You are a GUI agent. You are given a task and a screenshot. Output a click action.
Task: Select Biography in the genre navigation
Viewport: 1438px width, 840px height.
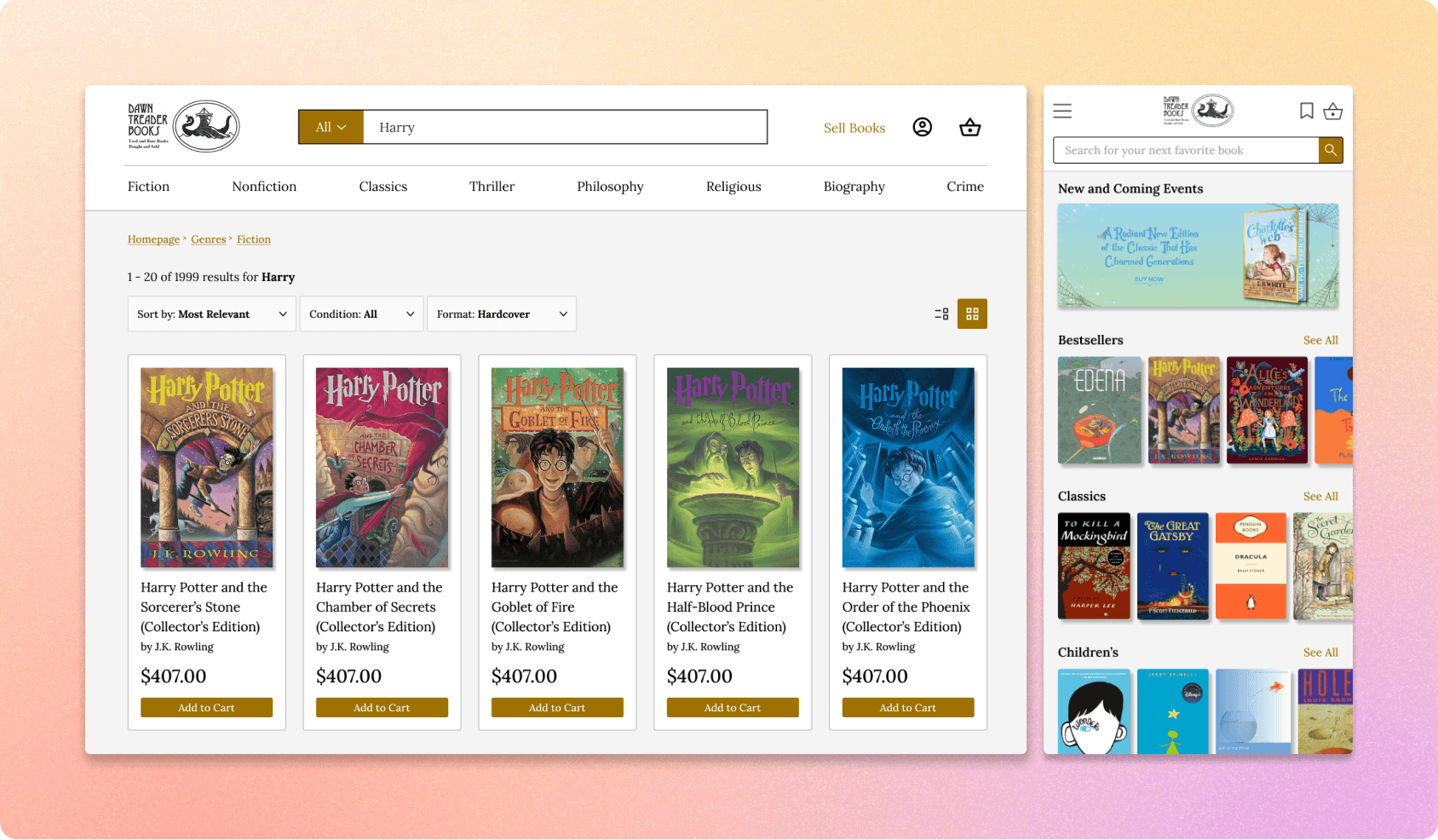[x=854, y=187]
